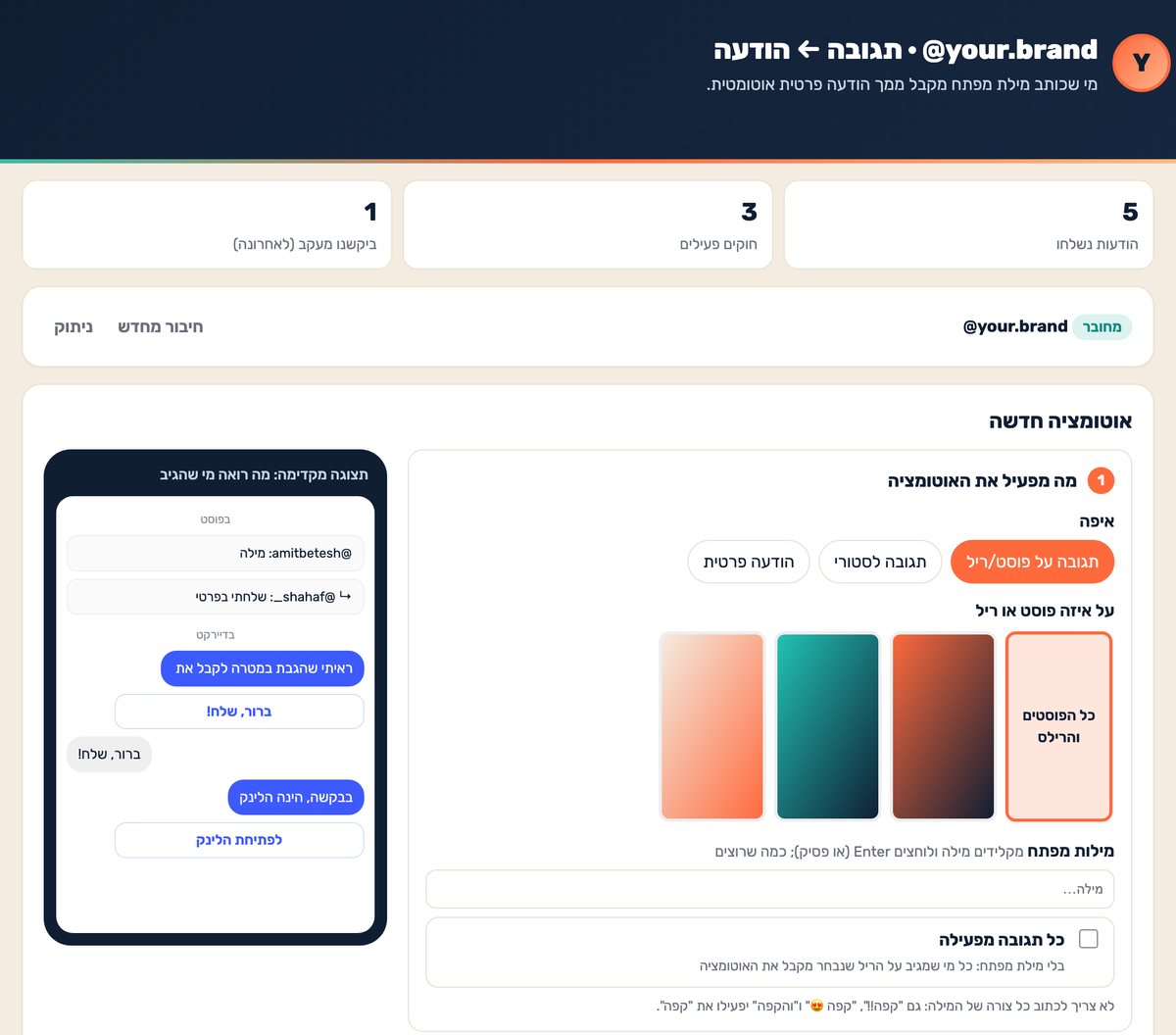The image size is (1176, 1035).
Task: Click the "תצוגה מקדימה: מה רואה מי שהגיב" header
Action: click(x=265, y=474)
